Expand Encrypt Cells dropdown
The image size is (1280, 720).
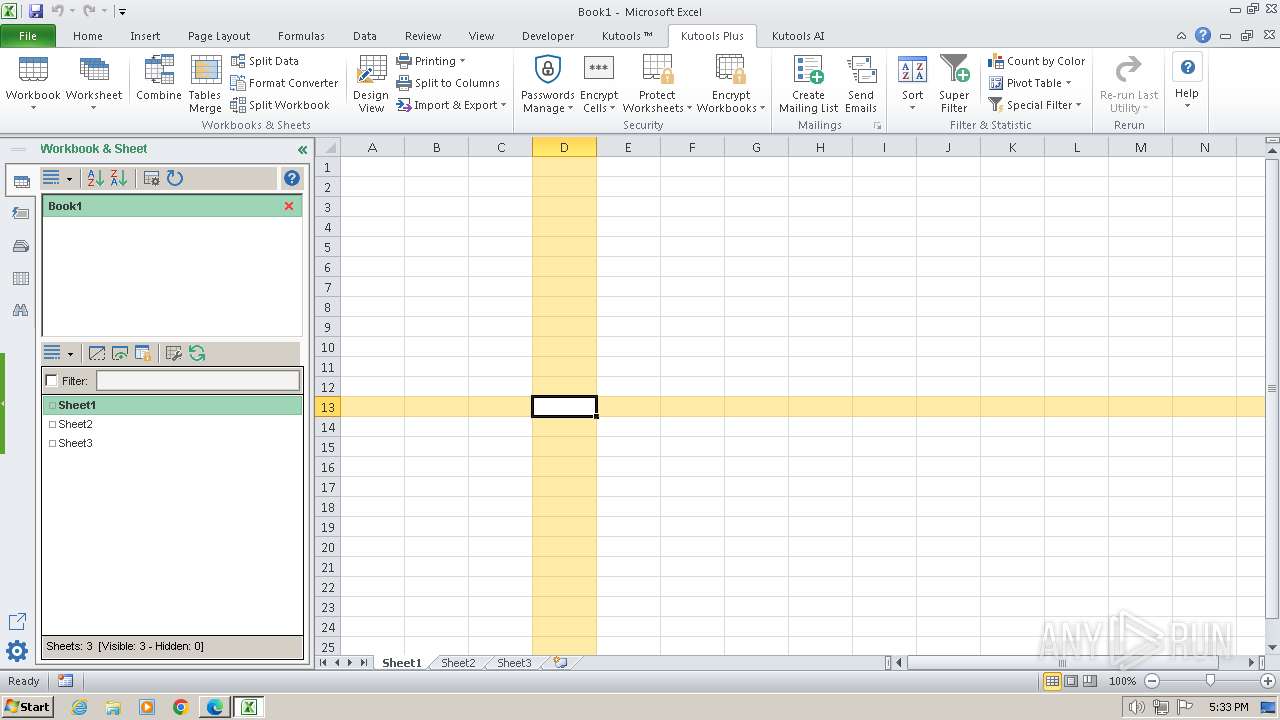599,84
